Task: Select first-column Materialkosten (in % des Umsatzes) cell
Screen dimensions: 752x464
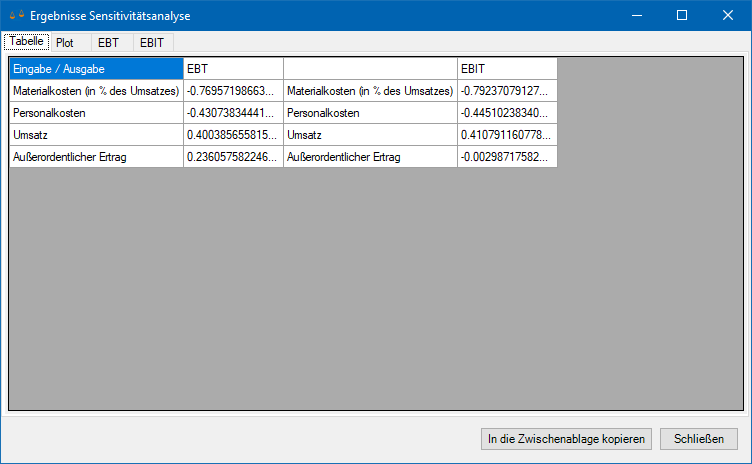Action: tap(96, 91)
